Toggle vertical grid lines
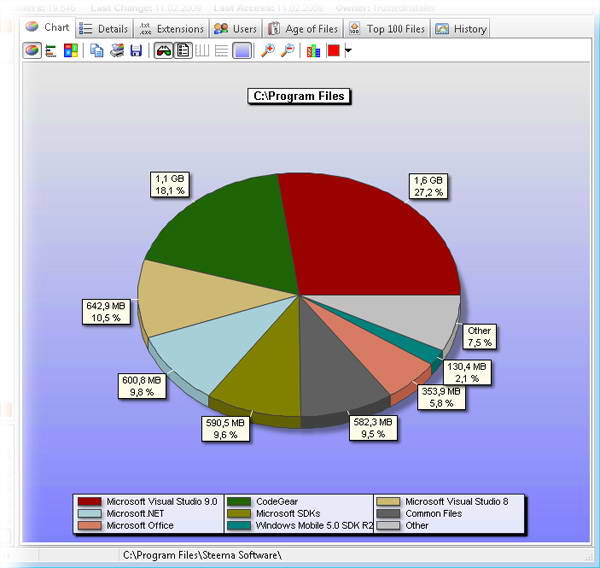This screenshot has height=568, width=600. pyautogui.click(x=202, y=51)
